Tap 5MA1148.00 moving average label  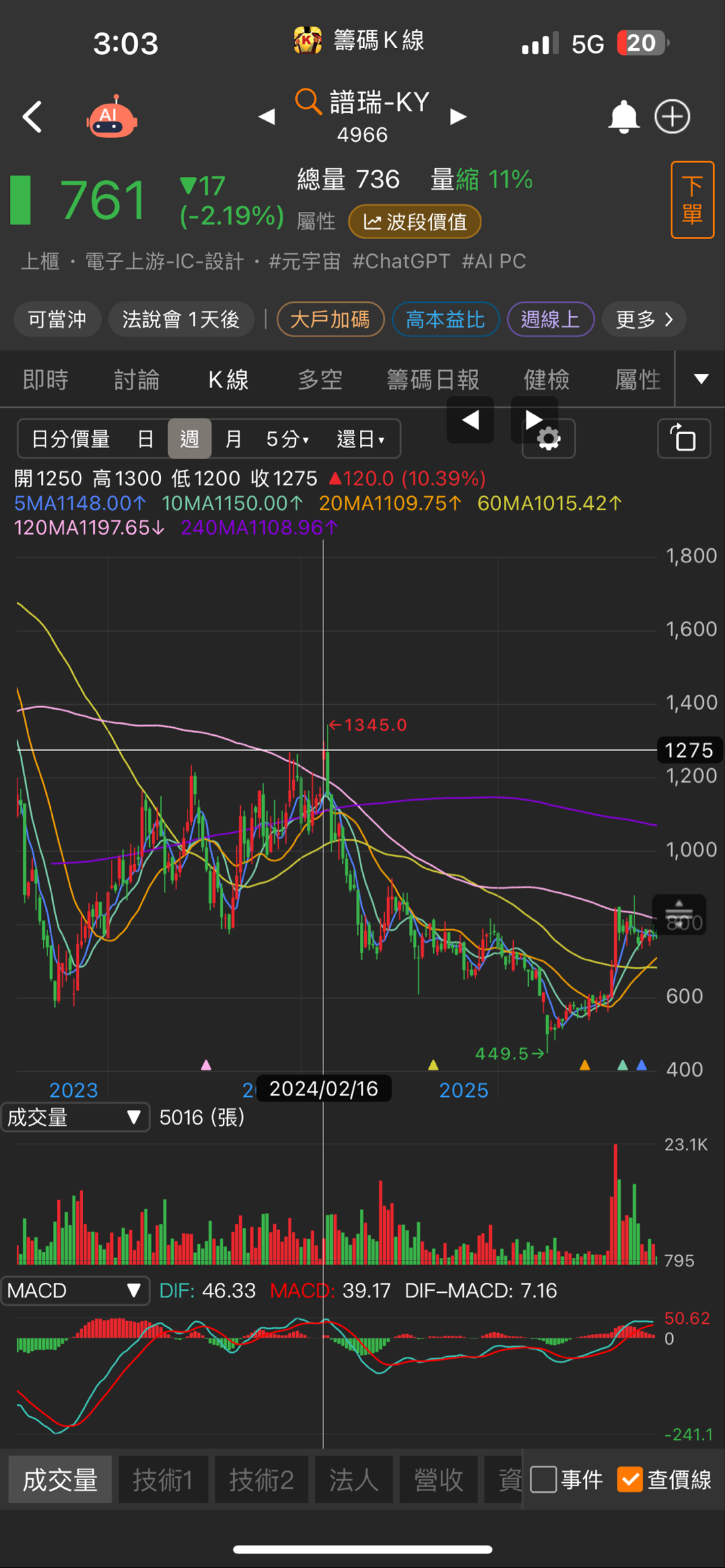tap(80, 504)
